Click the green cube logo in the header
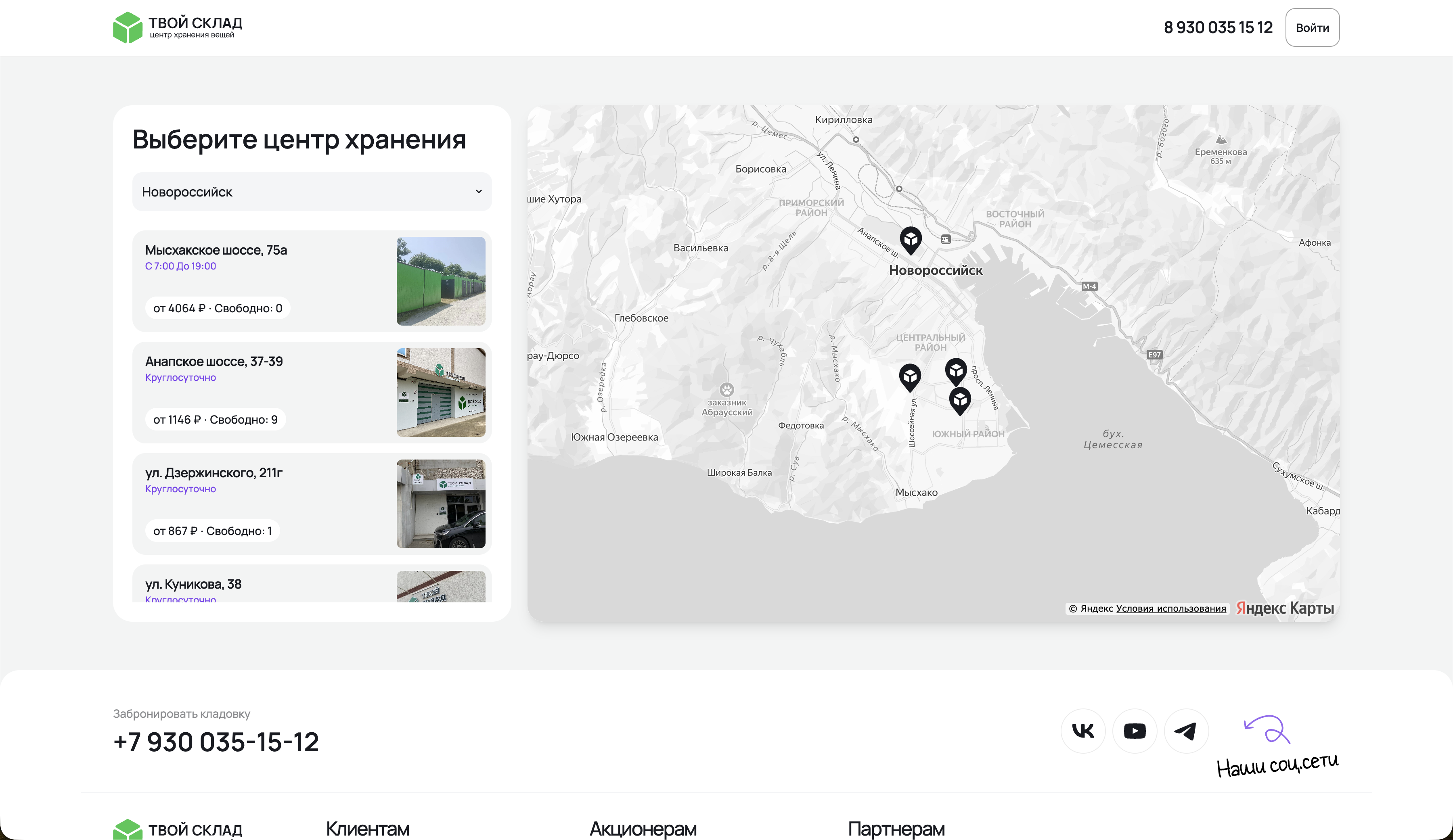 pos(128,27)
